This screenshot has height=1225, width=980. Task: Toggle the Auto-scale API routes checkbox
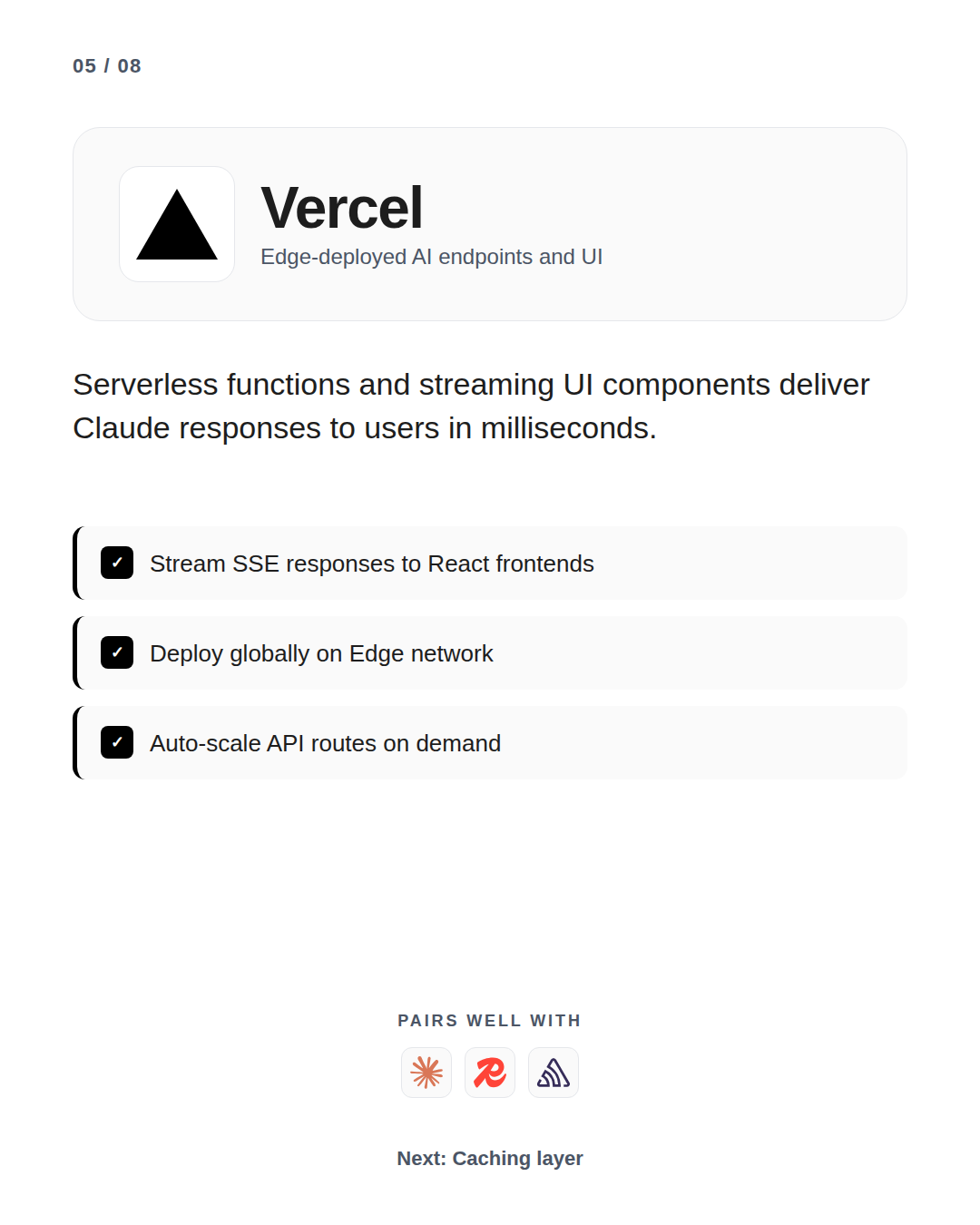point(117,742)
